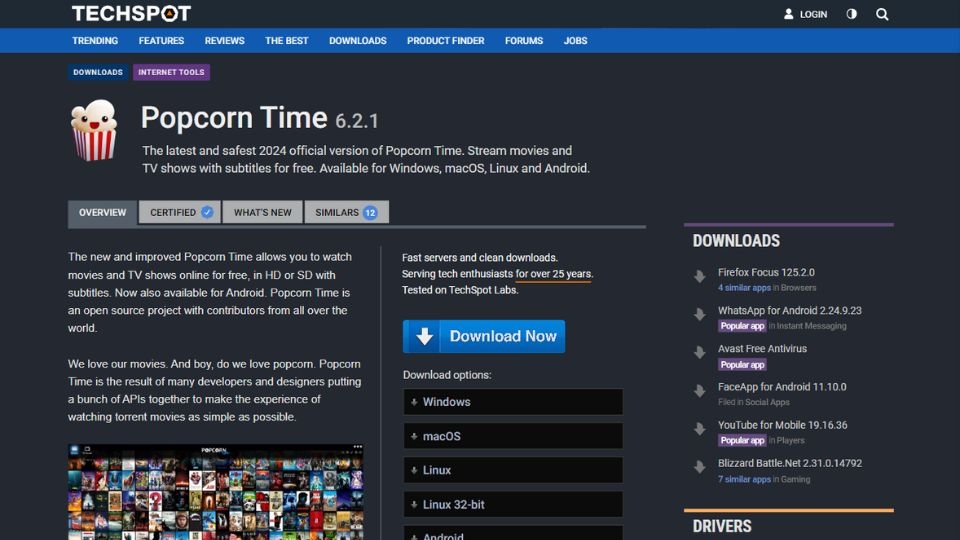Expand the macOS download option

click(513, 436)
